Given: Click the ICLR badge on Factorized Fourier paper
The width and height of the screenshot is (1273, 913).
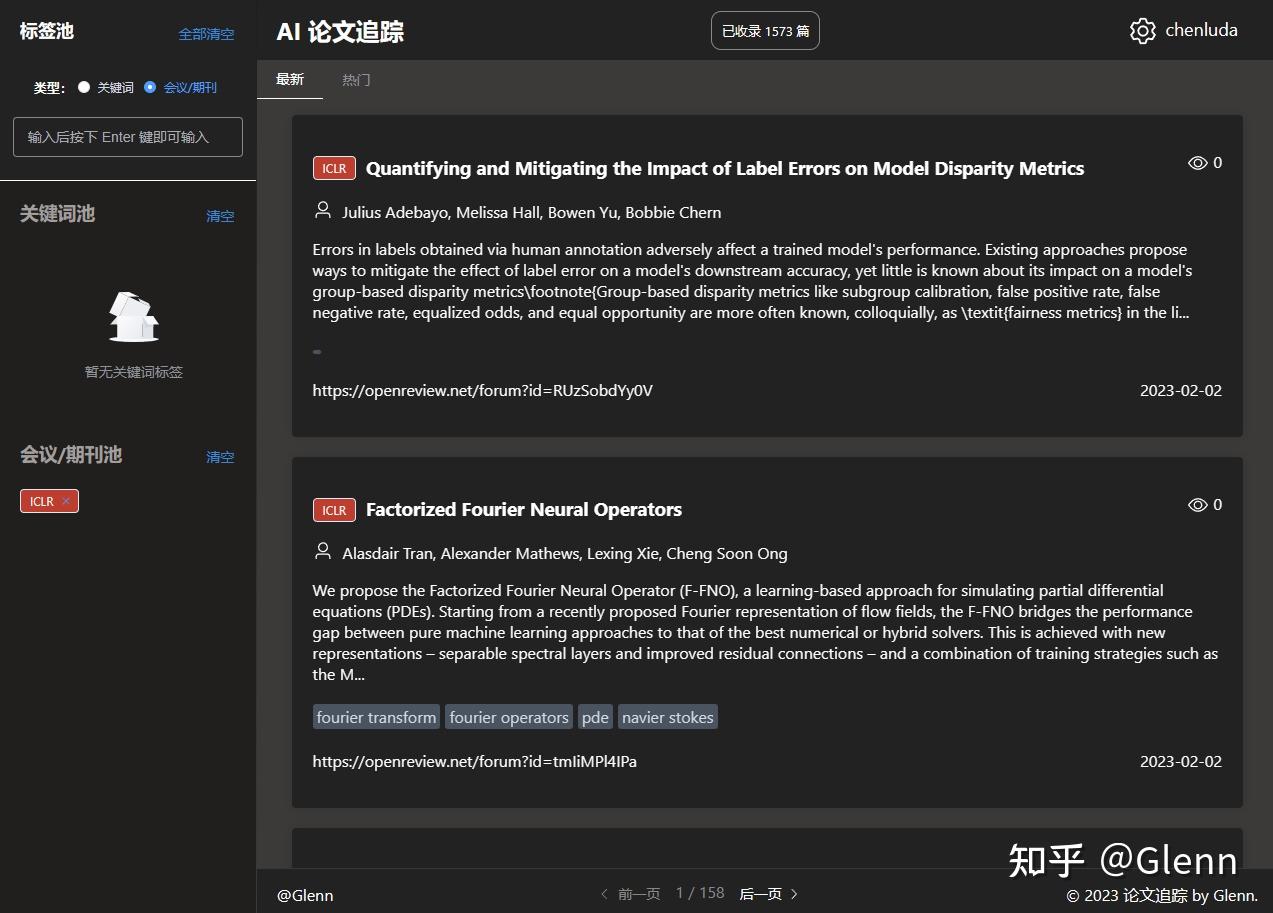Looking at the screenshot, I should coord(334,509).
